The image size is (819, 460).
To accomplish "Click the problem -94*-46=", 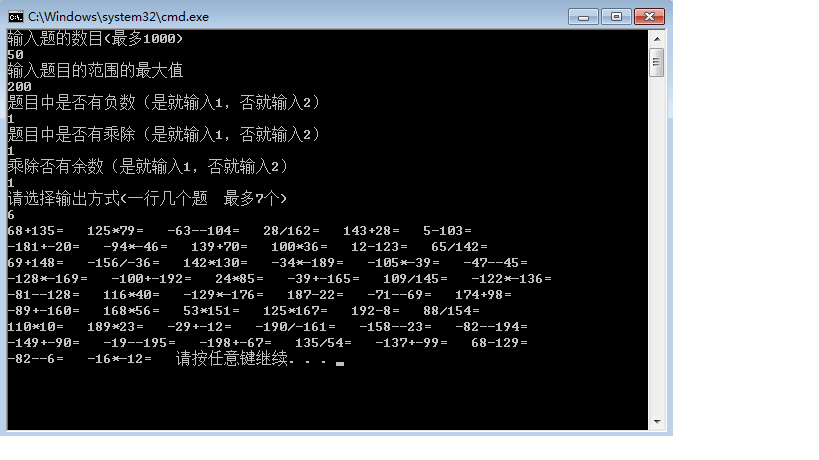I will 135,247.
